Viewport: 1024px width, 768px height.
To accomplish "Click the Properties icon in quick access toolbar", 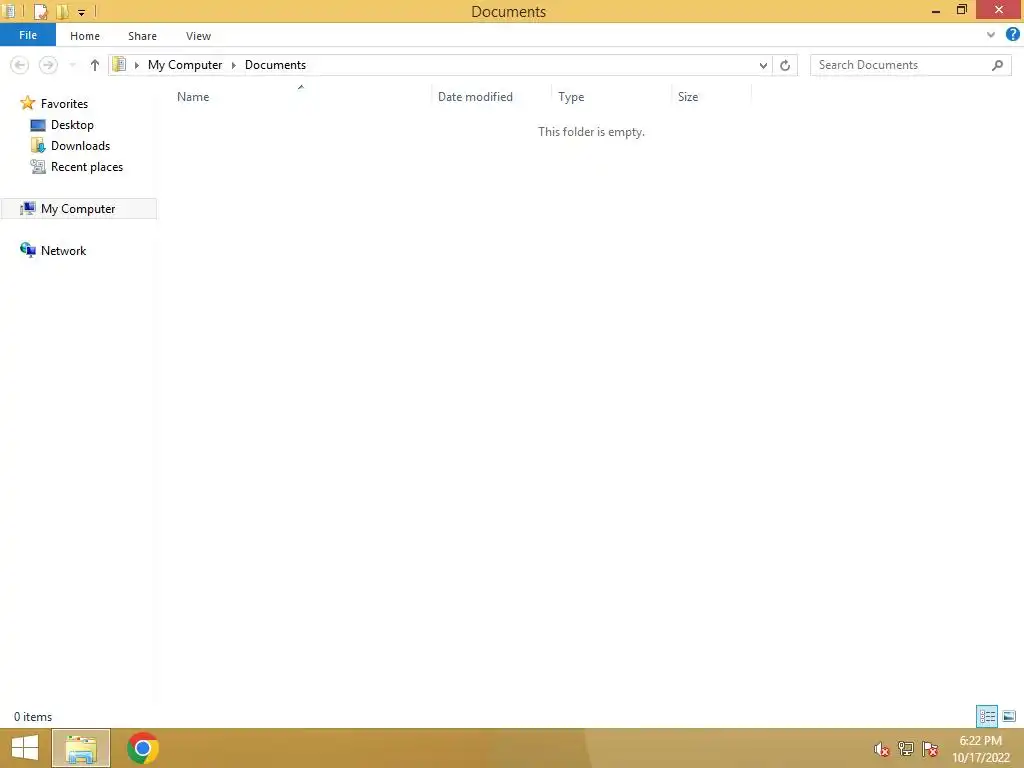I will click(x=40, y=11).
